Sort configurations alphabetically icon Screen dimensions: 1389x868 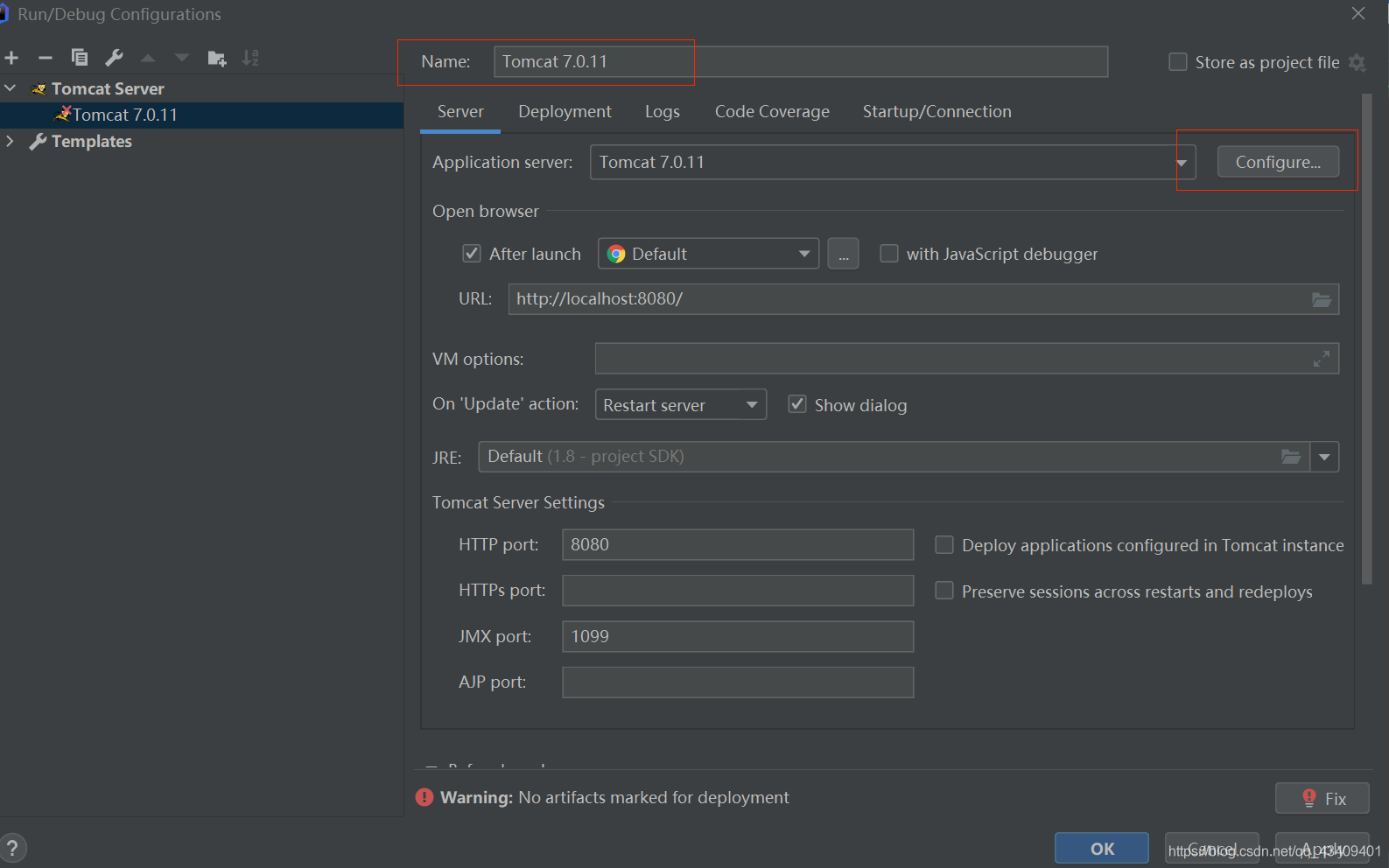click(251, 58)
